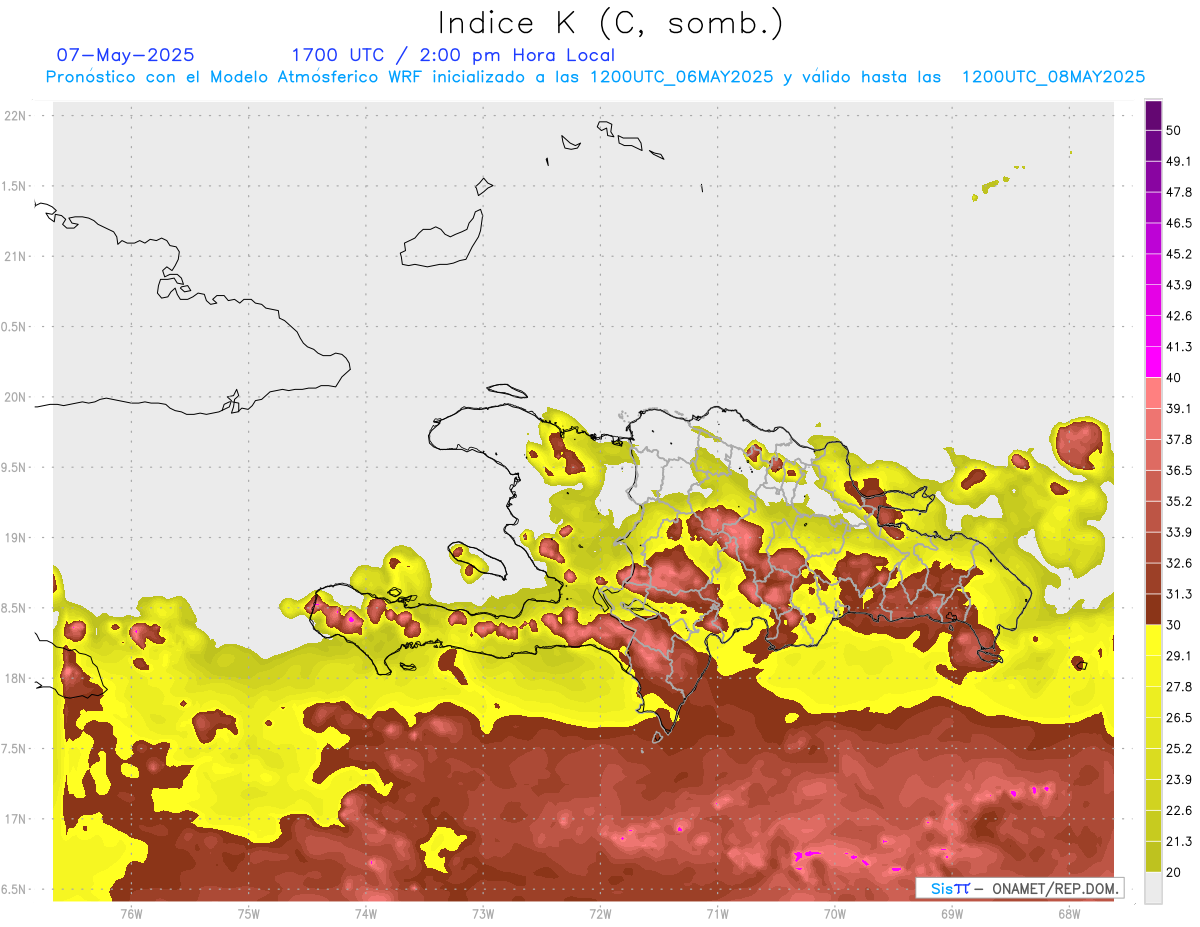
Task: Select the '71W' longitude label
Action: tap(717, 914)
